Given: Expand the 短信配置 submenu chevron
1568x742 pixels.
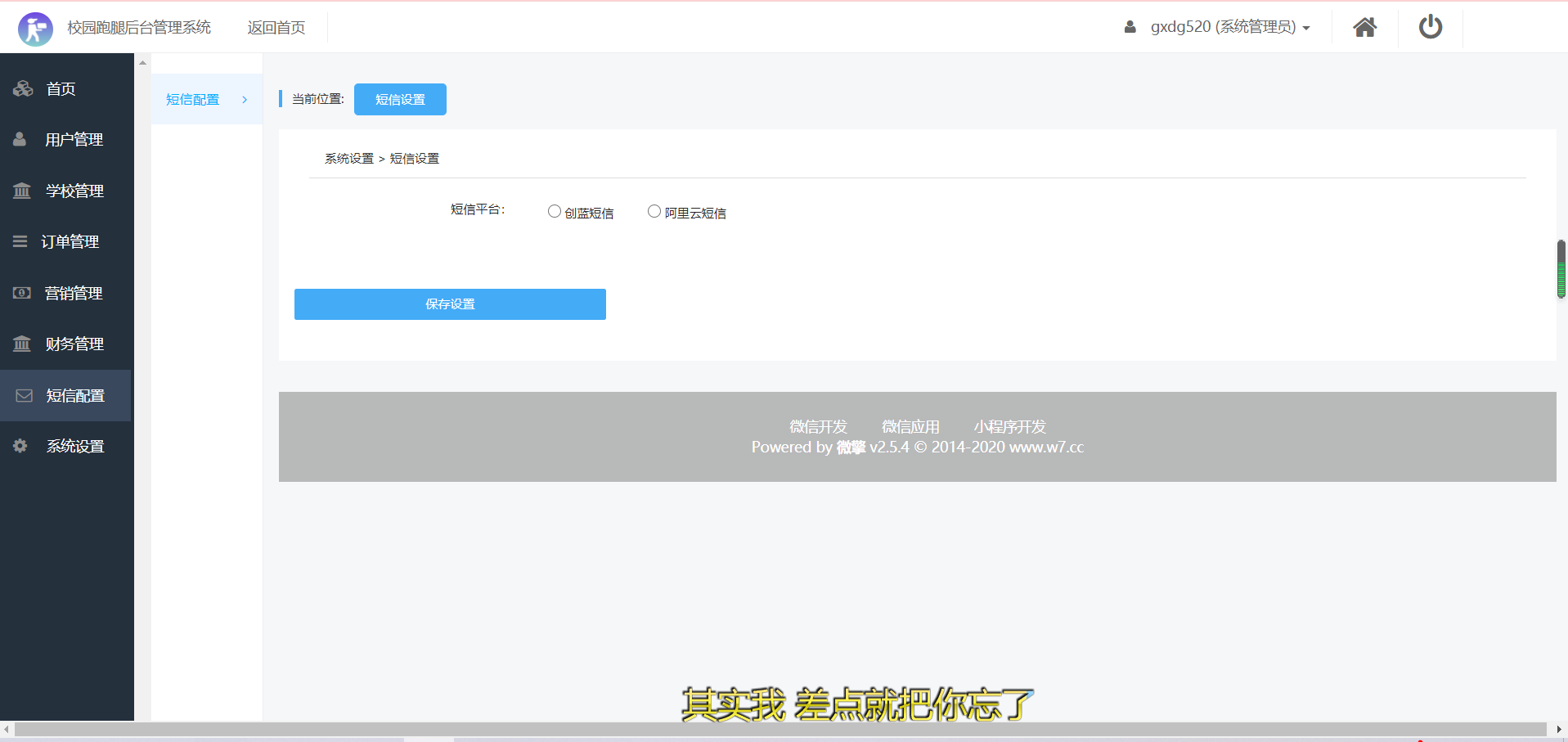Looking at the screenshot, I should point(245,100).
